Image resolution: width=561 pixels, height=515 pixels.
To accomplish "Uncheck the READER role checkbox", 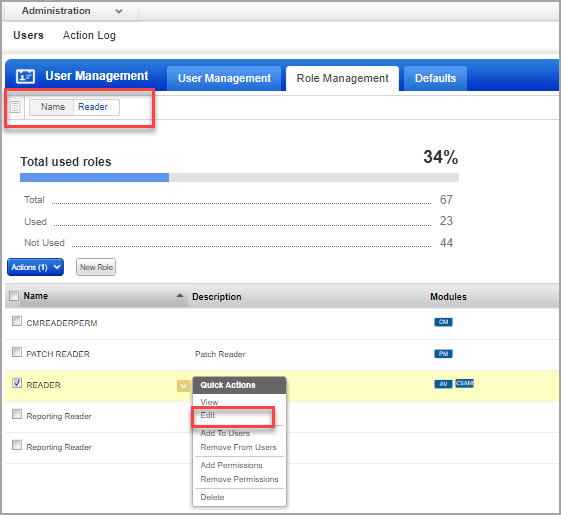I will (x=17, y=383).
